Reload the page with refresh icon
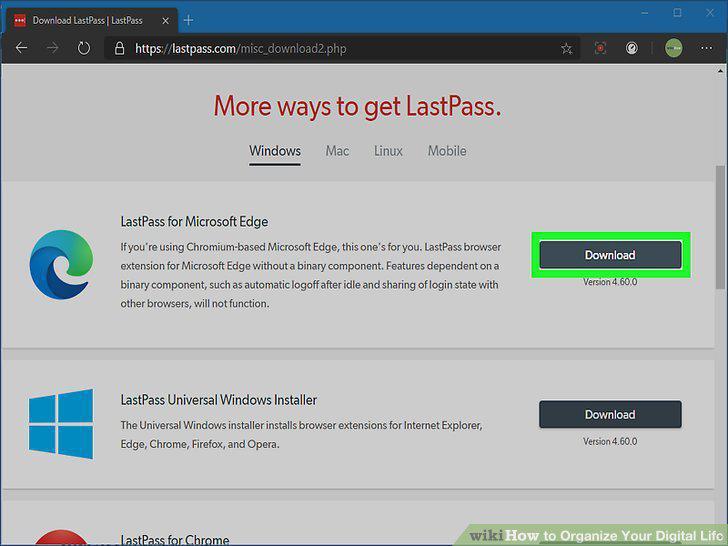This screenshot has width=728, height=546. click(84, 48)
